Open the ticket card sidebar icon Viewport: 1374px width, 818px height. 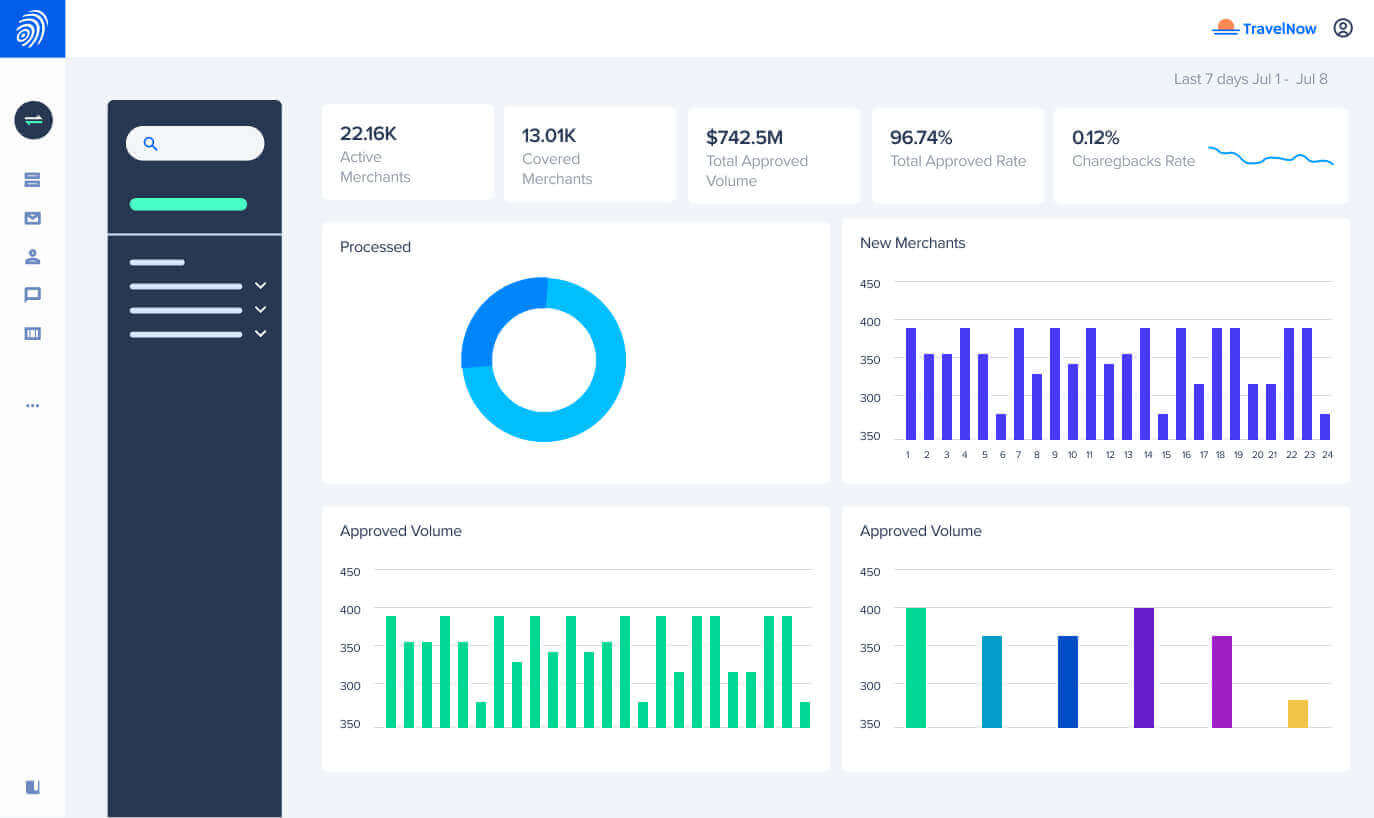click(33, 334)
